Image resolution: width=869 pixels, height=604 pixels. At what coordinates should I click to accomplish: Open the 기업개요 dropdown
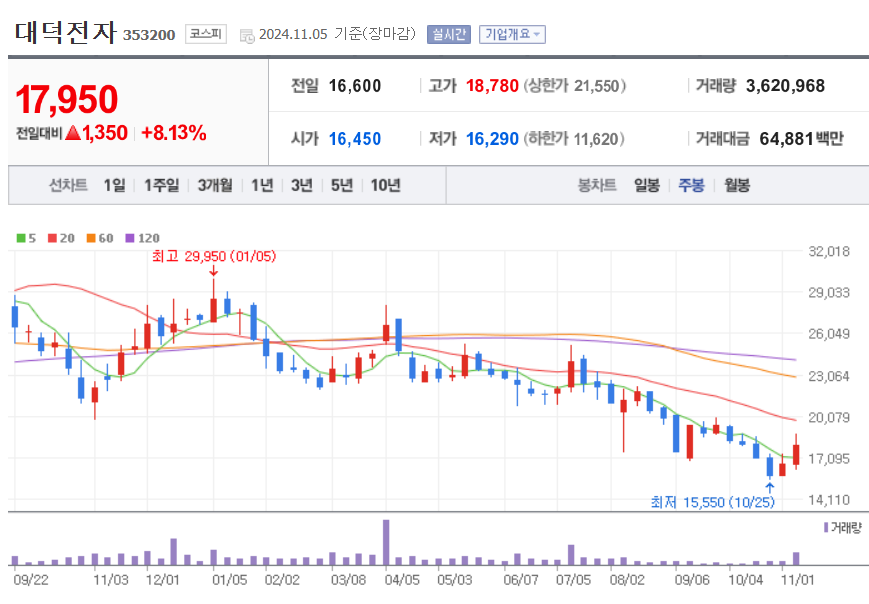pyautogui.click(x=512, y=34)
